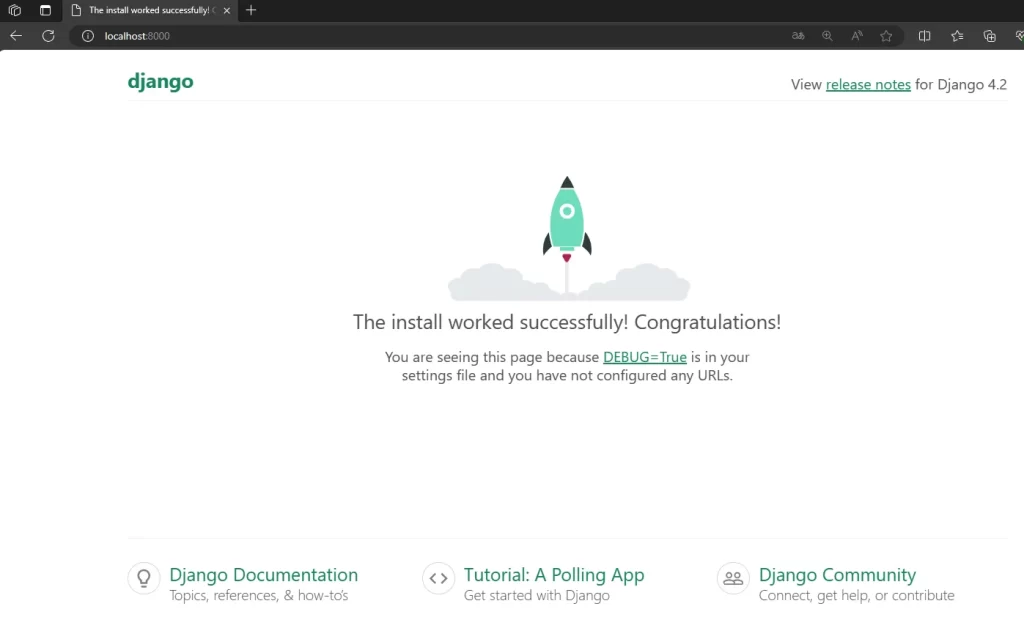Open the DEBUG=True link
This screenshot has height=620, width=1024.
coord(645,357)
